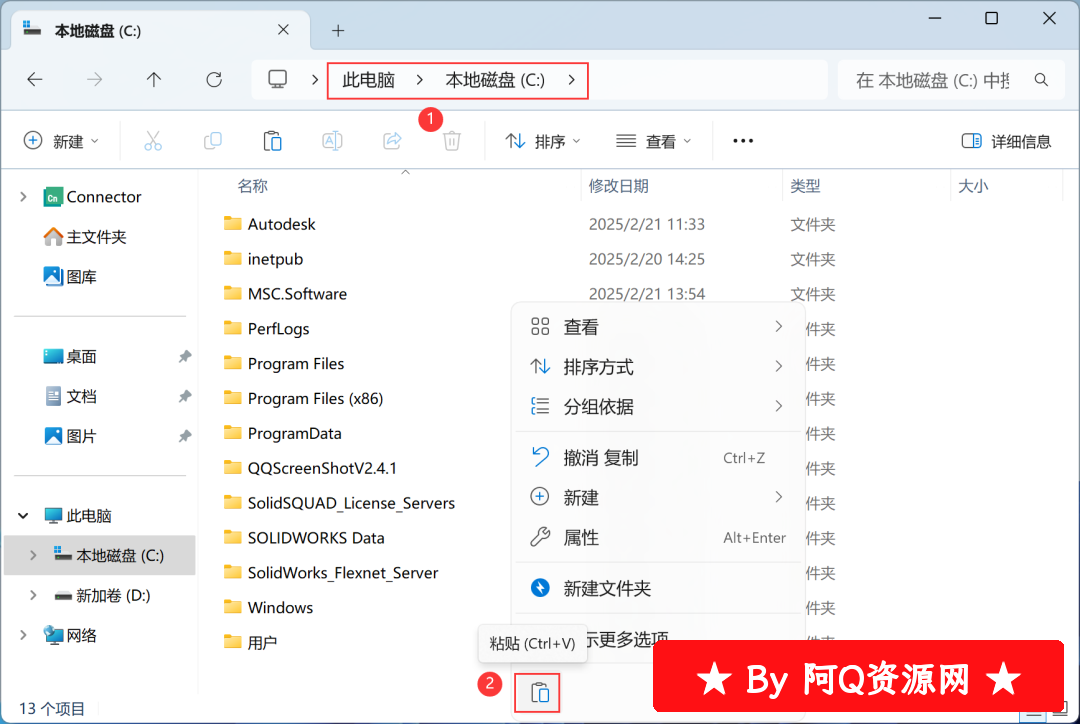Click chevron between 此电脑 and 本地磁盘
Screen dimensions: 1080x724
point(419,80)
